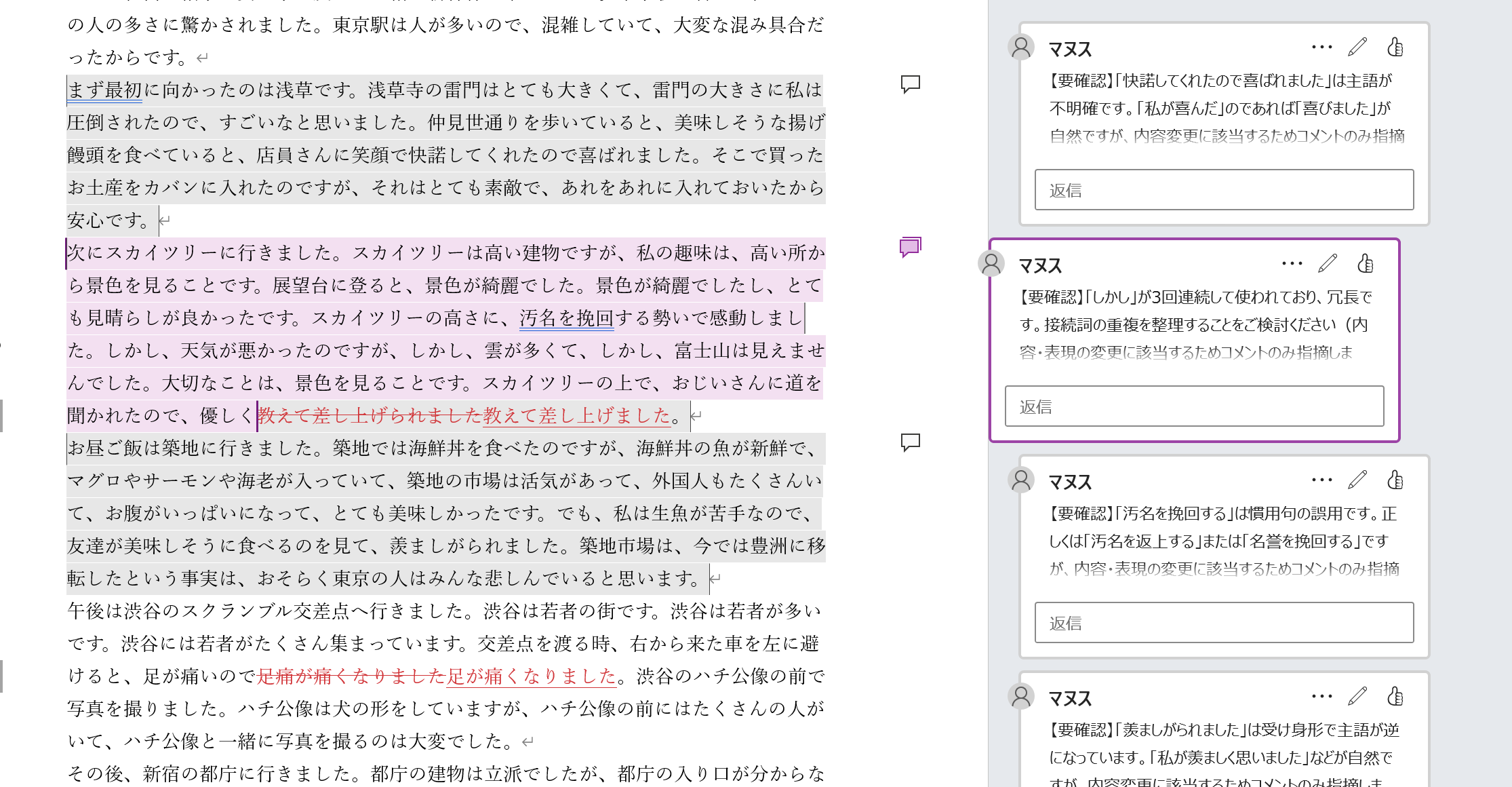Click the reply field under the first comment
Screen dimensions: 1512x787
[1224, 190]
